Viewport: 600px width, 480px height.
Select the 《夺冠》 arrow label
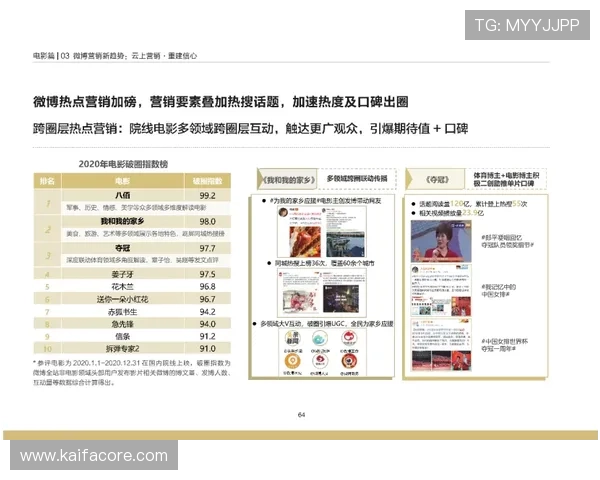pyautogui.click(x=435, y=179)
